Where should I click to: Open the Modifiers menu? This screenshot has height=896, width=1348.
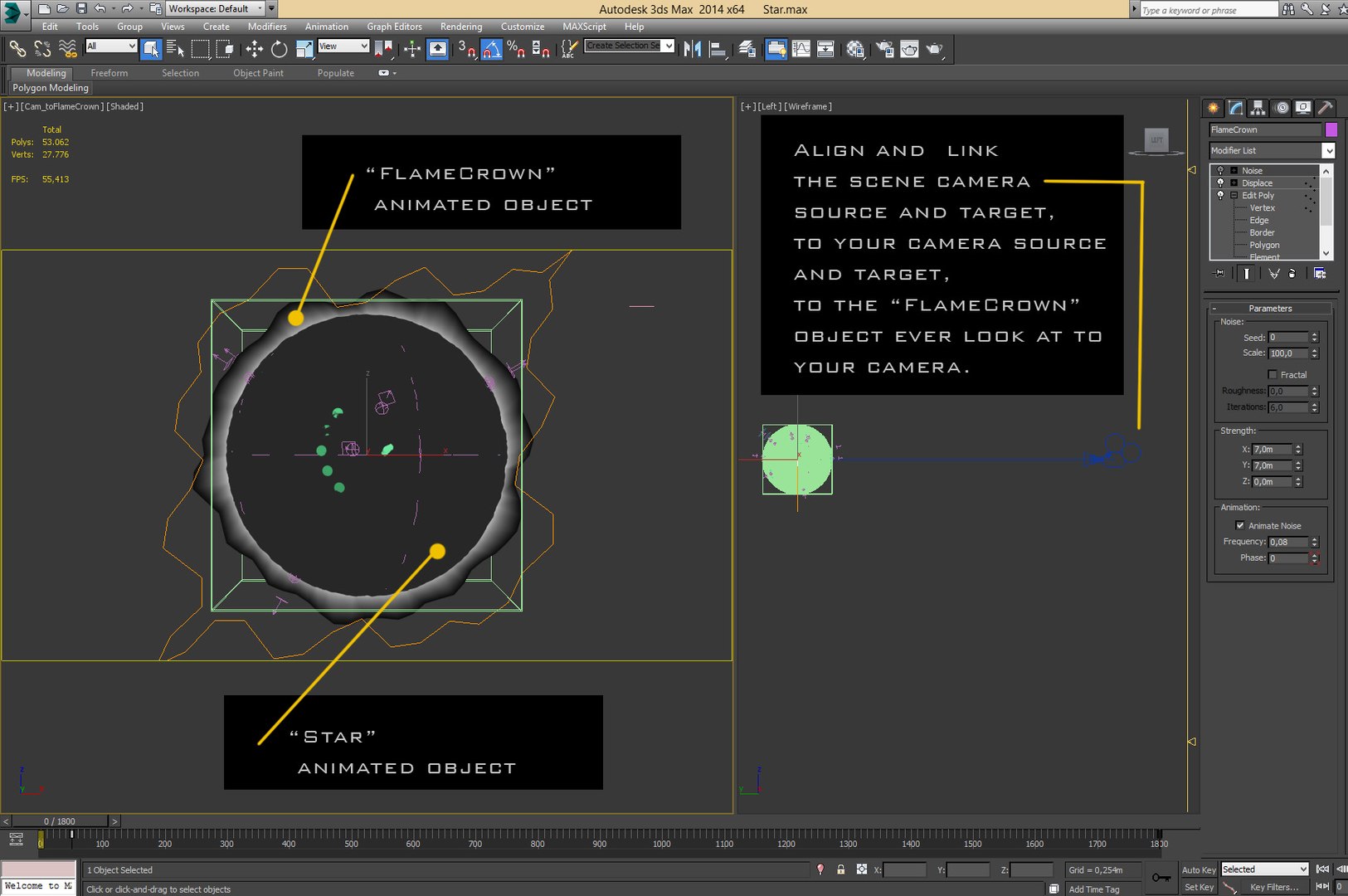[x=267, y=27]
